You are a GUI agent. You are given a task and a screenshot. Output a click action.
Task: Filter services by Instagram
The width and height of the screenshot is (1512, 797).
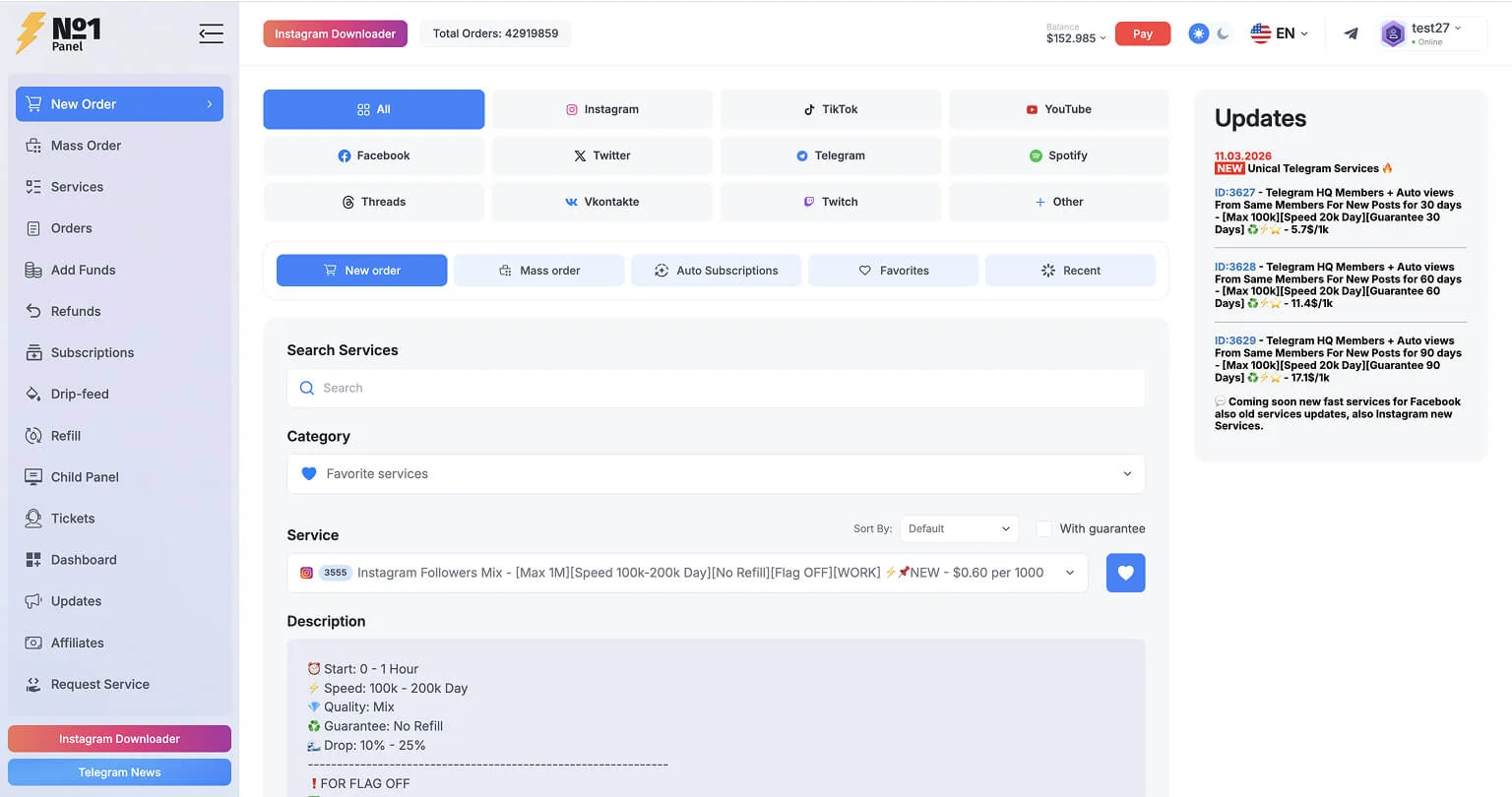click(602, 109)
